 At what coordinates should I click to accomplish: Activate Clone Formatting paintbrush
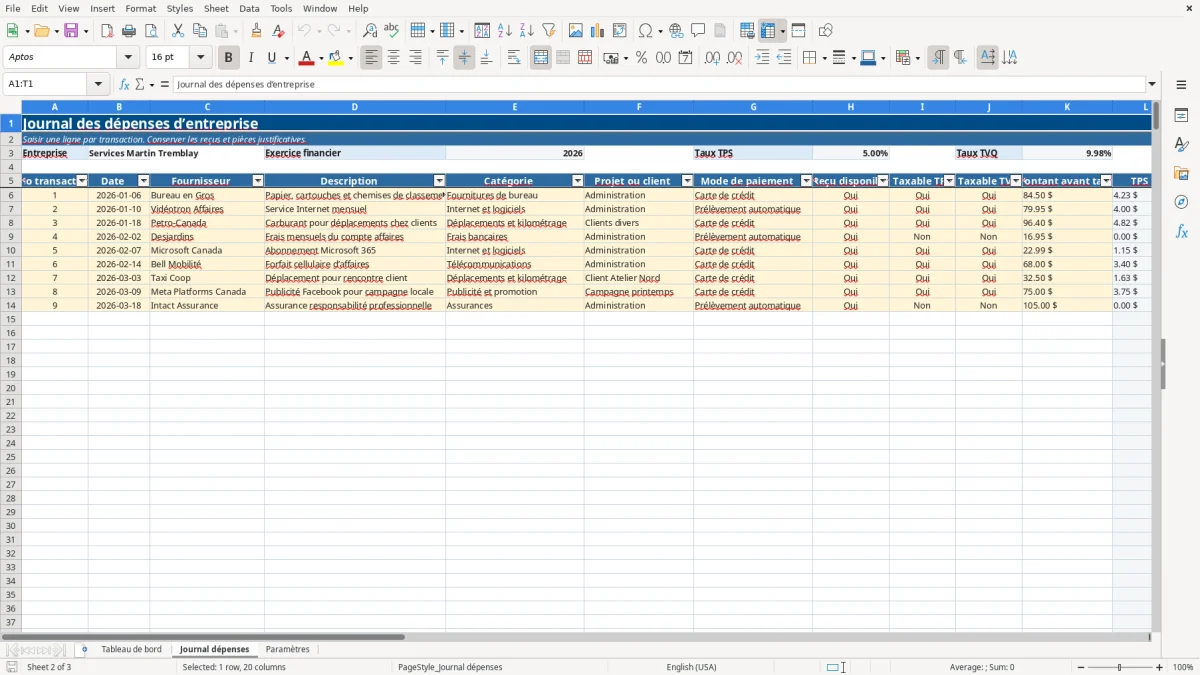point(257,31)
